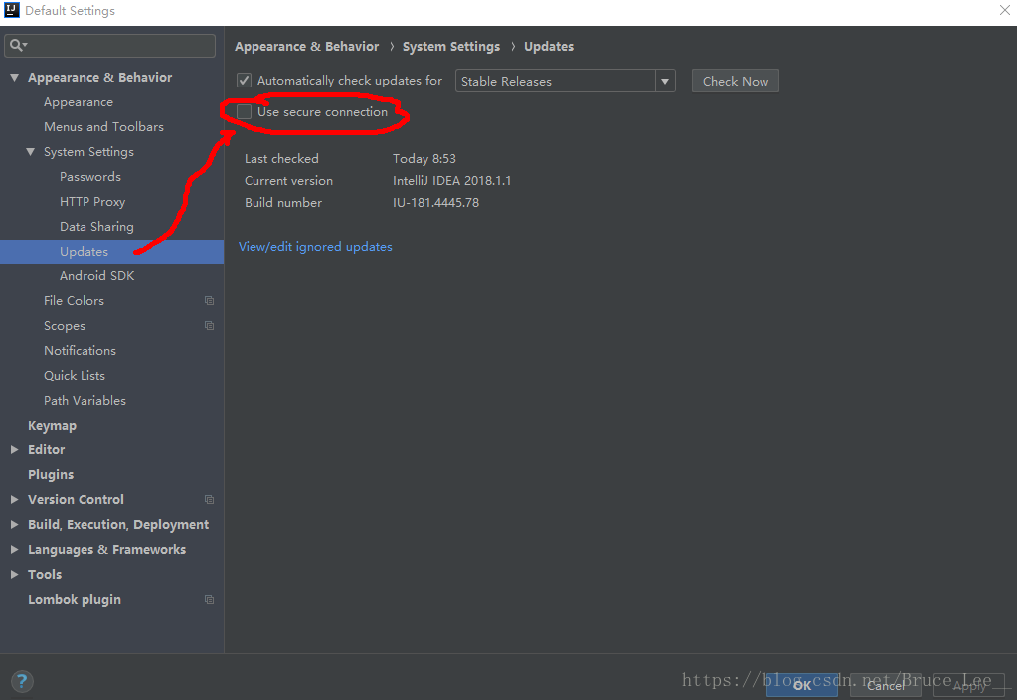Image resolution: width=1023 pixels, height=700 pixels.
Task: Click the project-level icon beside Version Control
Action: [209, 500]
